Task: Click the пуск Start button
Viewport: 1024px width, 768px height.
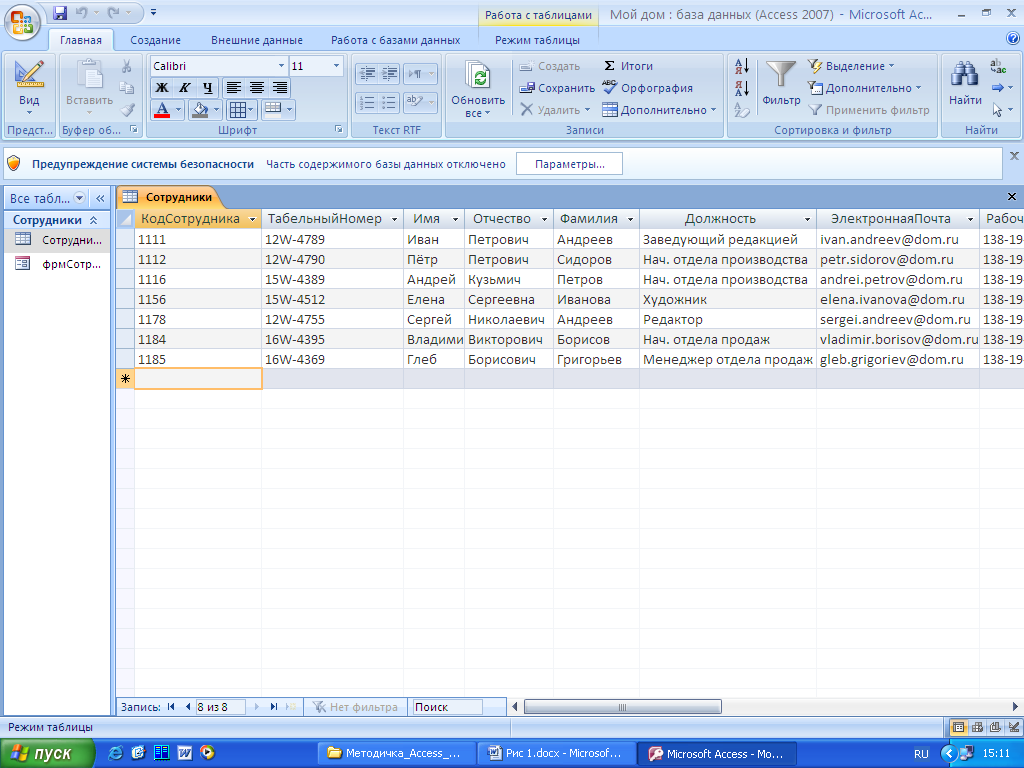Action: point(47,753)
